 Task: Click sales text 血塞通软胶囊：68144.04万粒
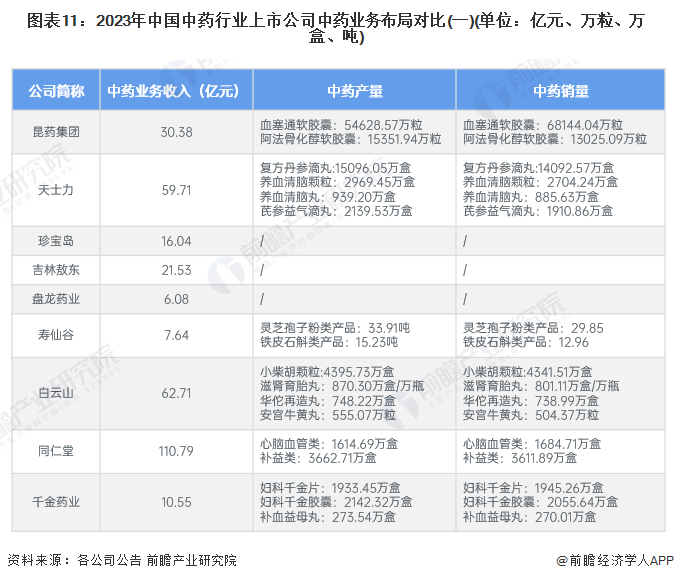543,125
